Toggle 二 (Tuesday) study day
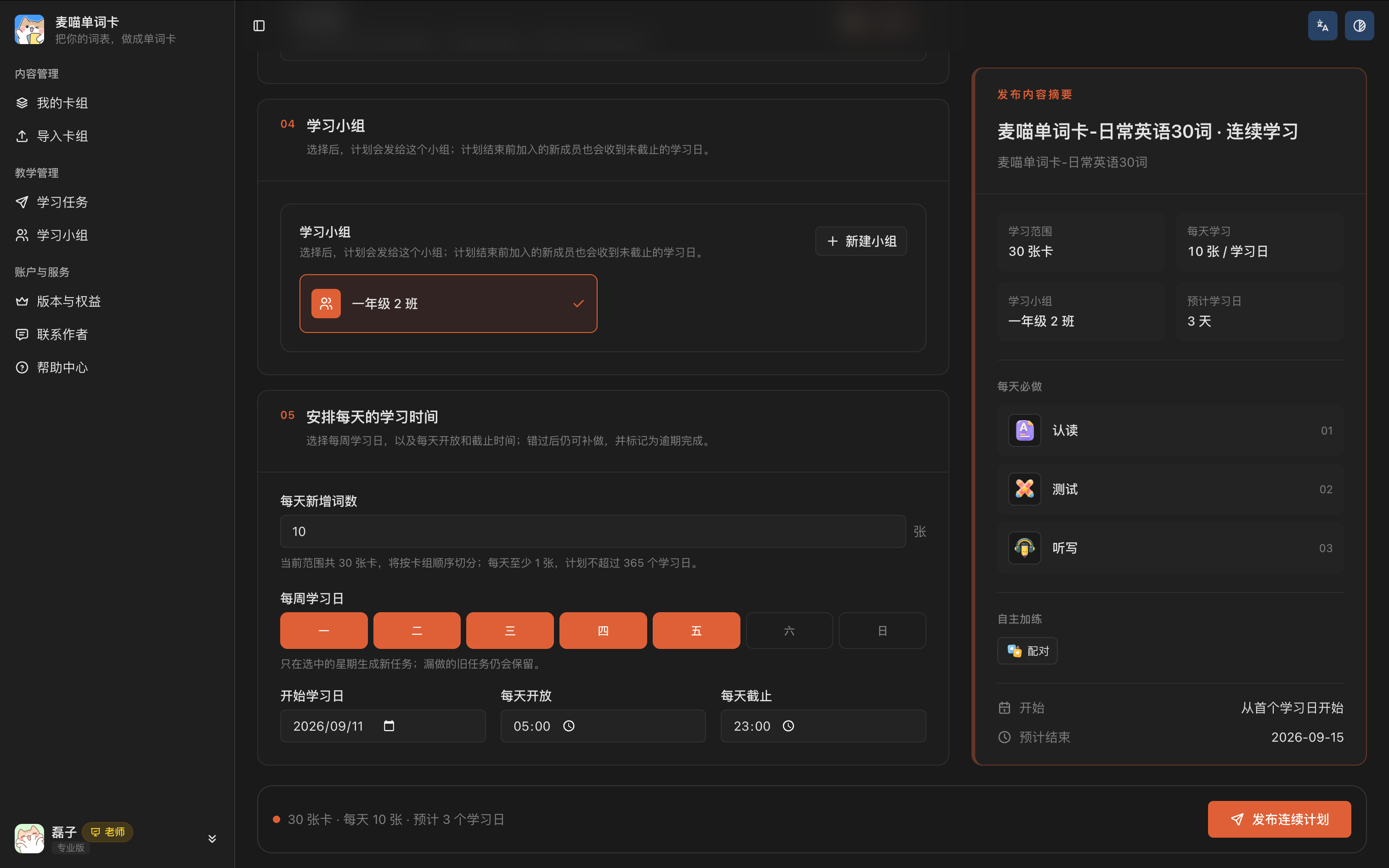The image size is (1389, 868). pos(417,630)
